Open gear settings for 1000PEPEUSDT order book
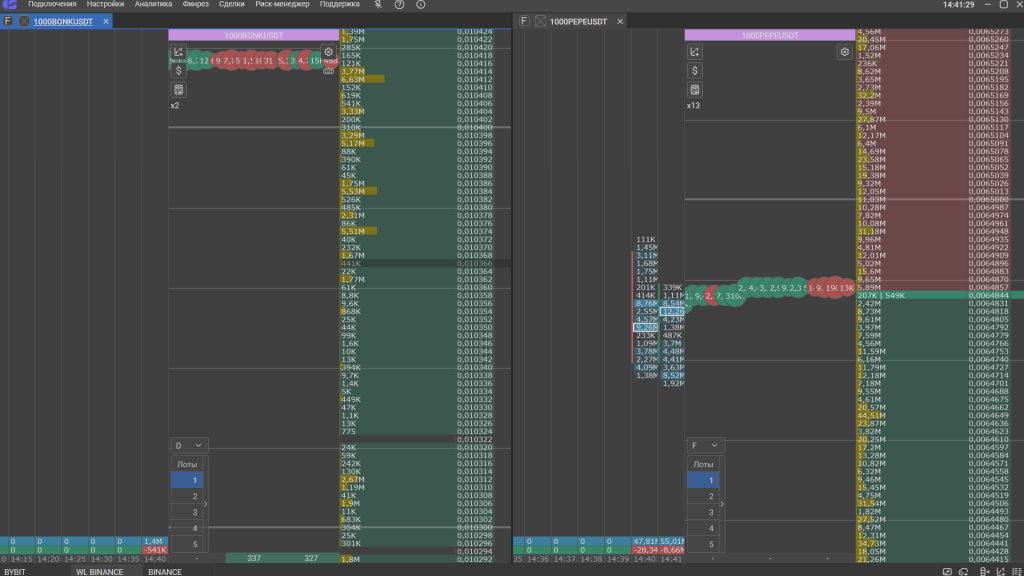The width and height of the screenshot is (1024, 576). [845, 52]
